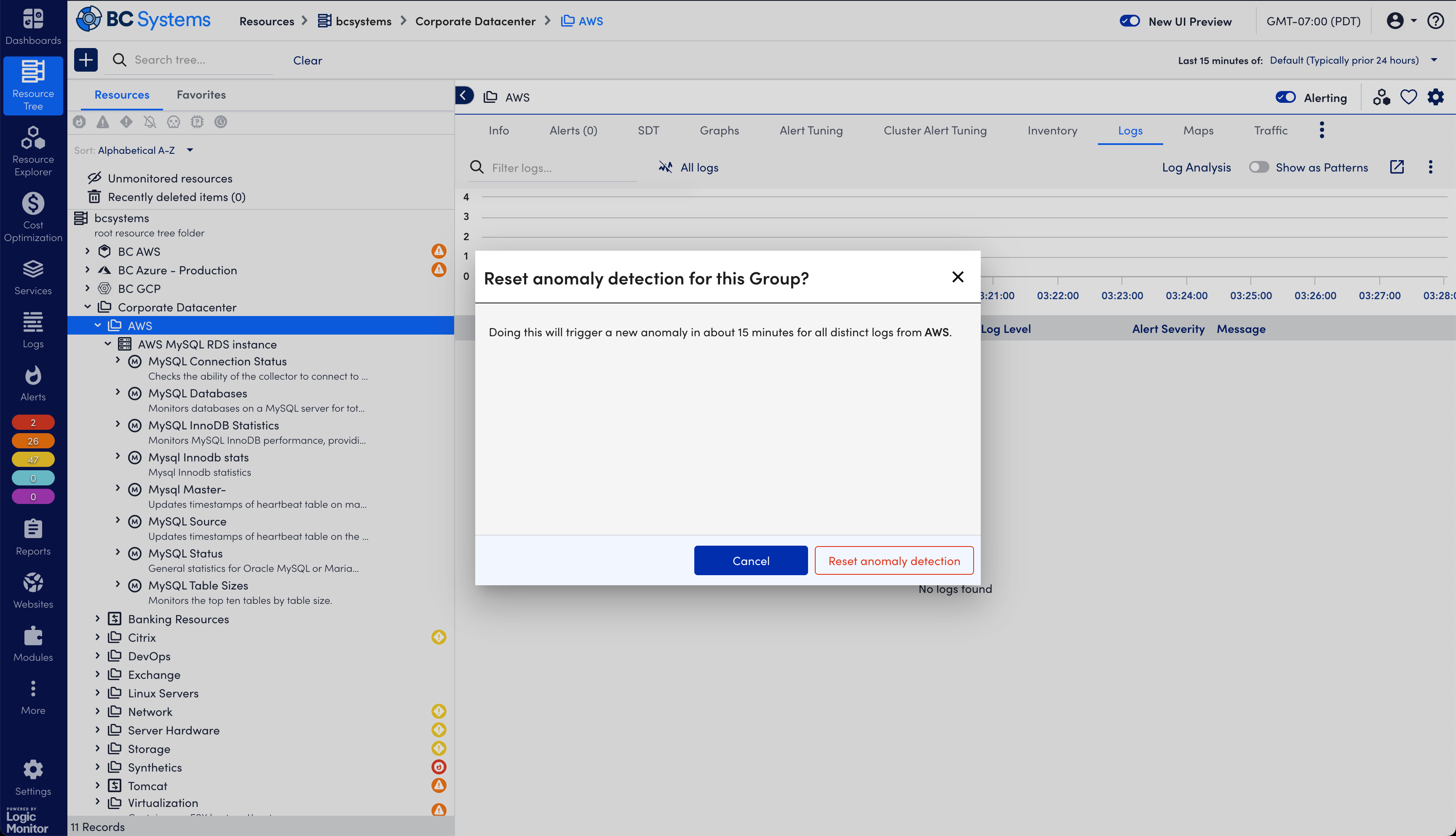The width and height of the screenshot is (1456, 836).
Task: Enable Show as Patterns toggle
Action: pos(1258,167)
